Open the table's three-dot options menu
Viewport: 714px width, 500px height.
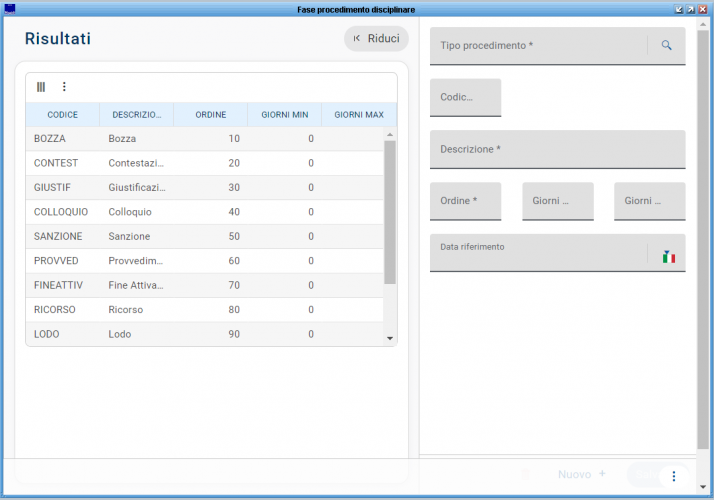pos(64,87)
